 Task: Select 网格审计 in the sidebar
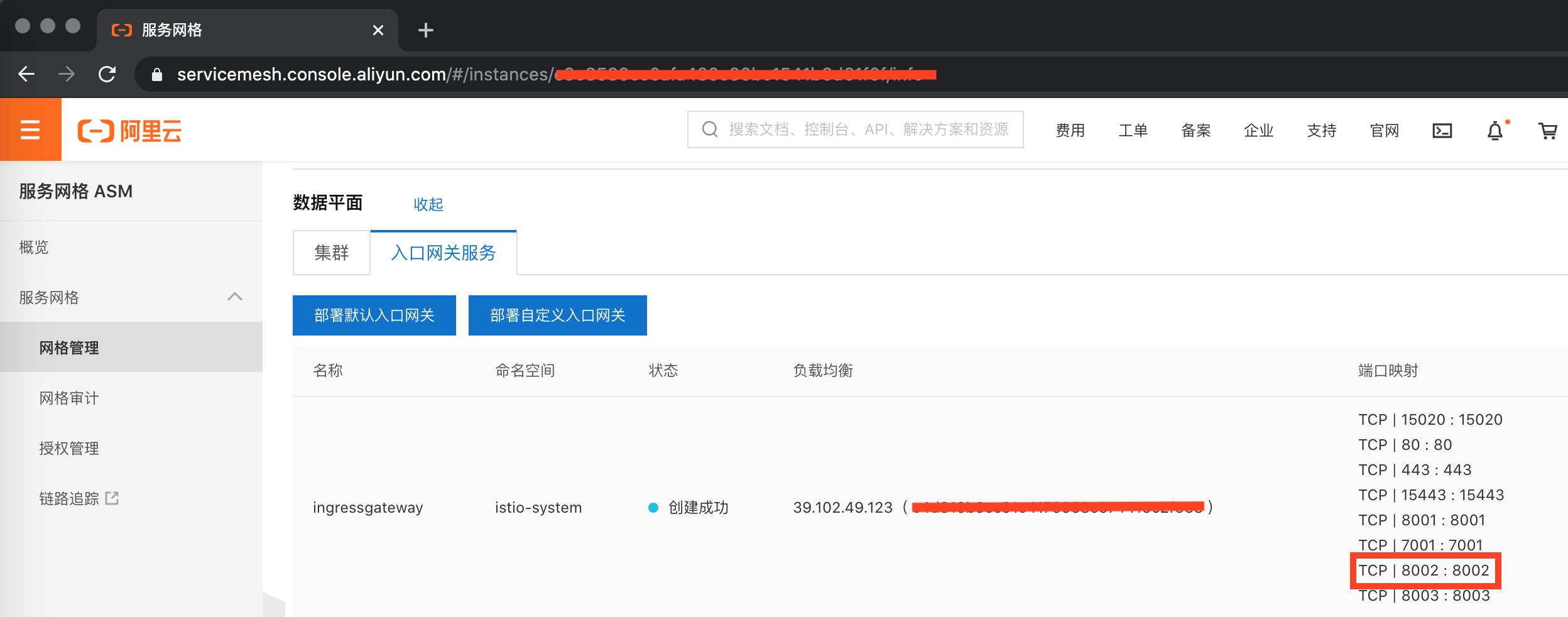click(x=68, y=397)
